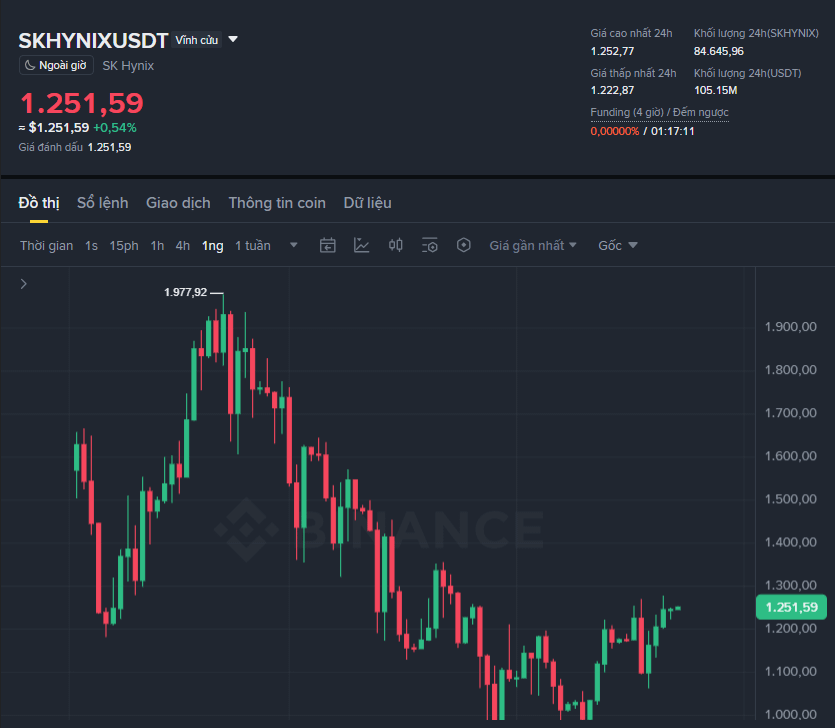The height and width of the screenshot is (728, 835).
Task: Open the SKHYNIXUSDT pair selector arrow
Action: click(233, 39)
